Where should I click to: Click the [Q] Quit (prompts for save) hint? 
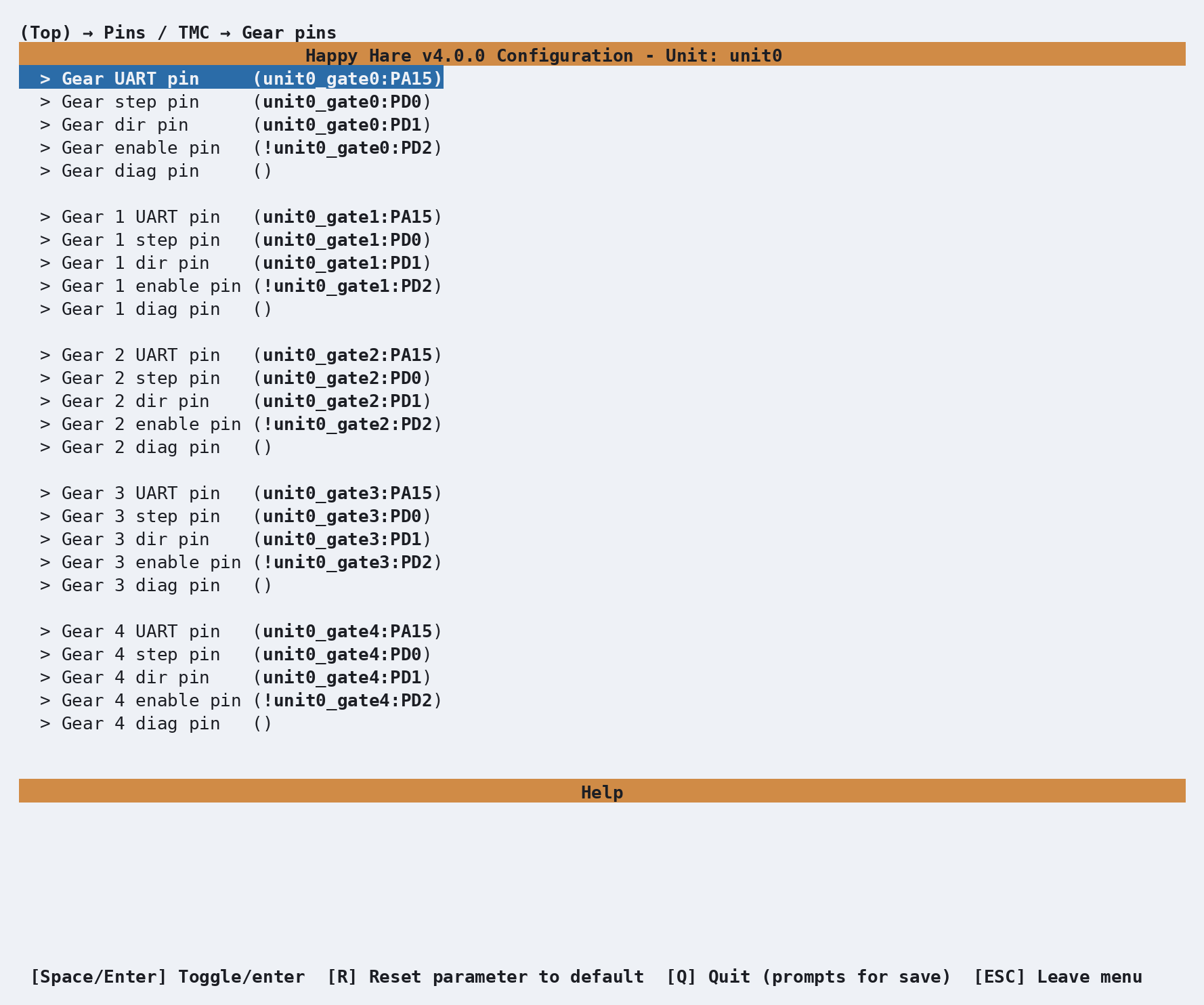tap(809, 977)
